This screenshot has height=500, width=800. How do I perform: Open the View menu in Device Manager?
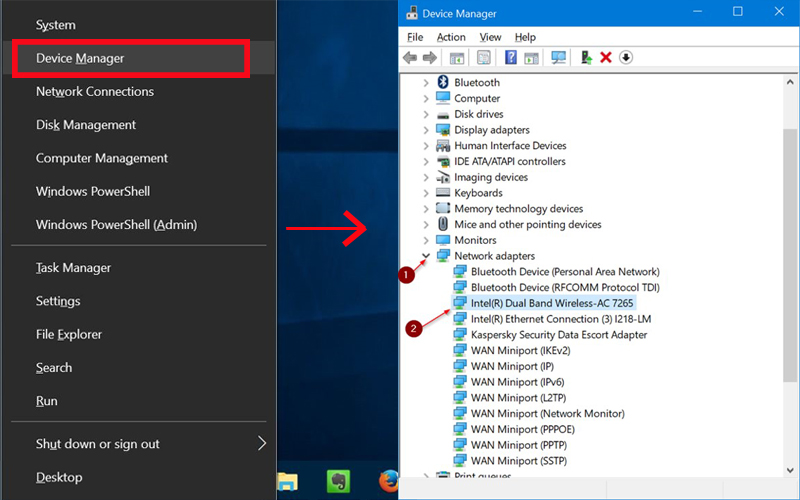click(490, 37)
